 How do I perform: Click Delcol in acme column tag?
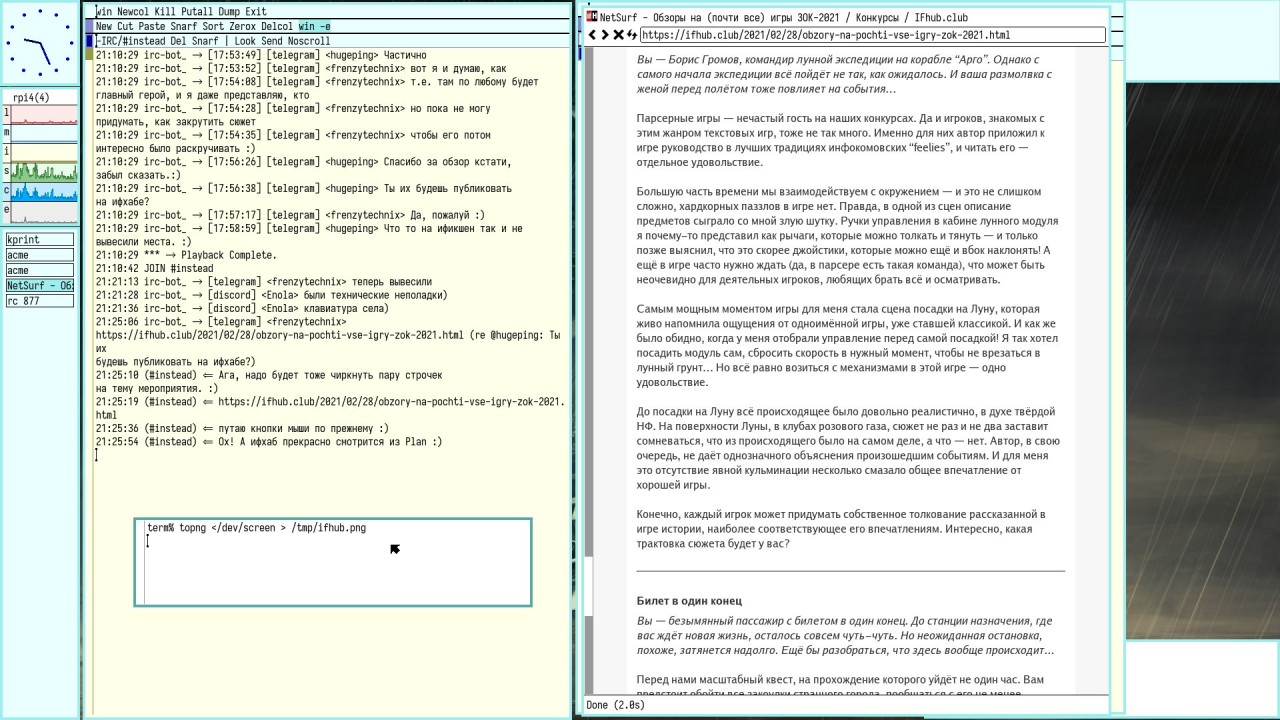[278, 26]
